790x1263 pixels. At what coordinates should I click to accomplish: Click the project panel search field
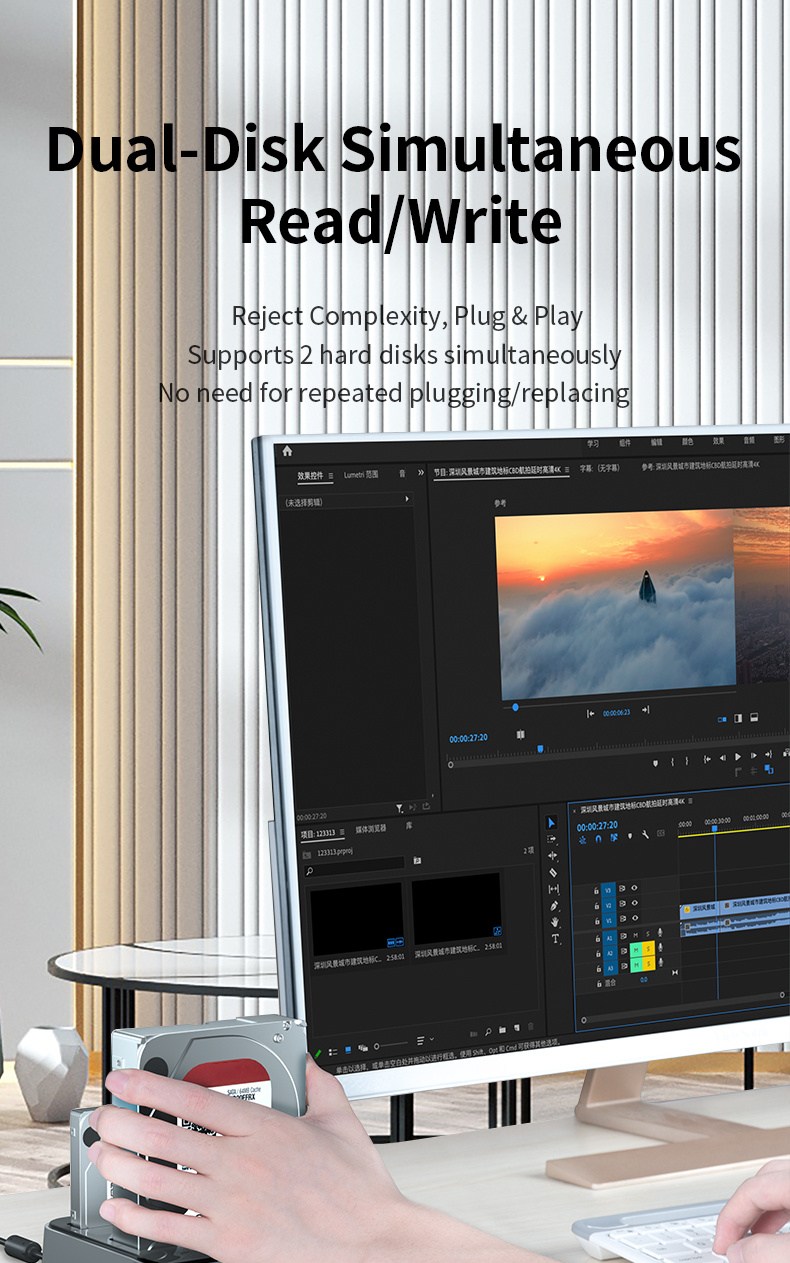(x=355, y=869)
